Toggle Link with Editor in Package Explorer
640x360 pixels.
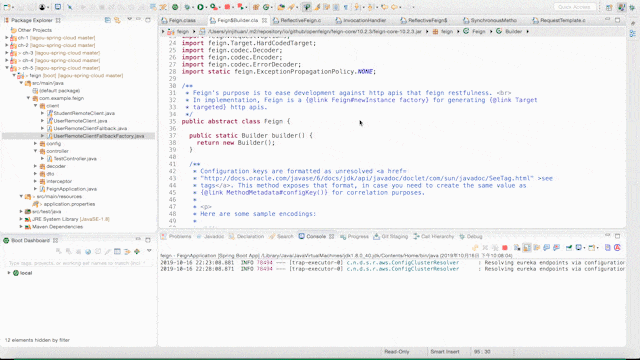coord(118,20)
